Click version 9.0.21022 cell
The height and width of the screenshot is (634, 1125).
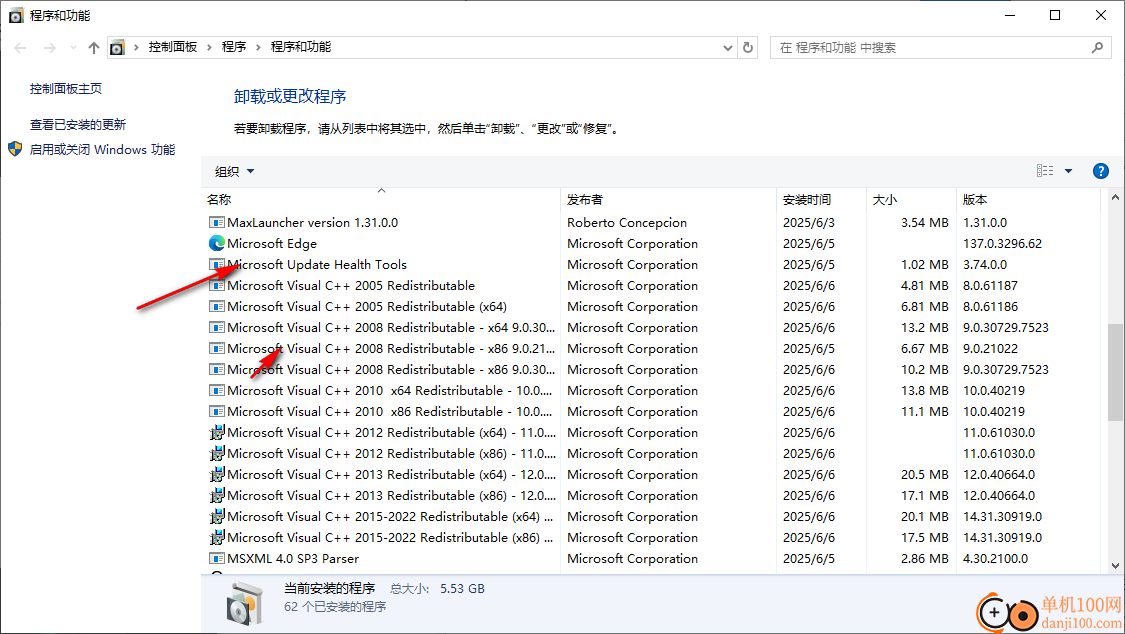990,349
